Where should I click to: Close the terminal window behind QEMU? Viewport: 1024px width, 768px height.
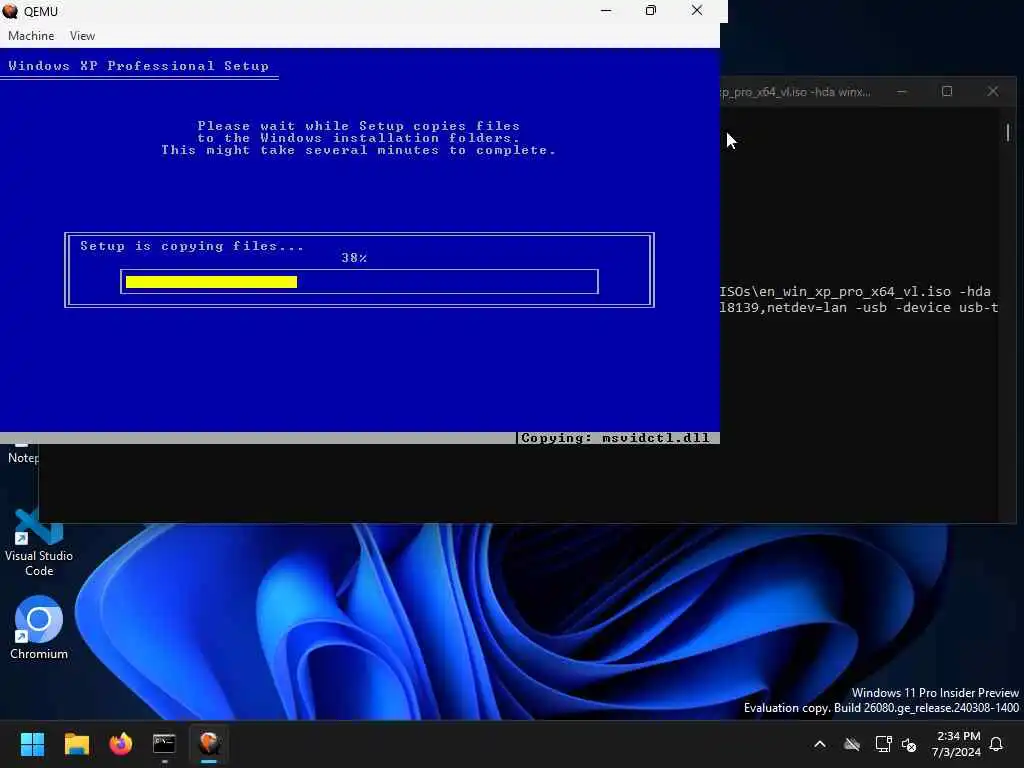pos(993,92)
